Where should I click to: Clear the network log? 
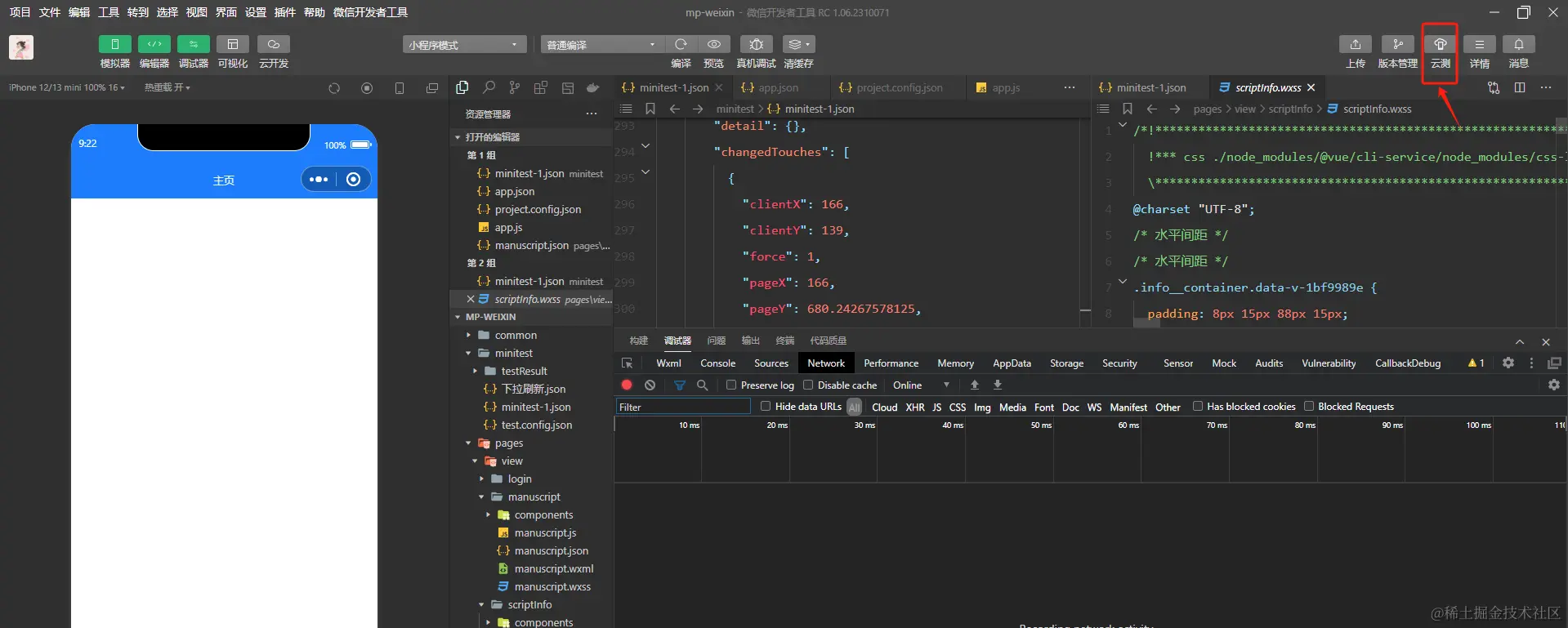(x=650, y=385)
